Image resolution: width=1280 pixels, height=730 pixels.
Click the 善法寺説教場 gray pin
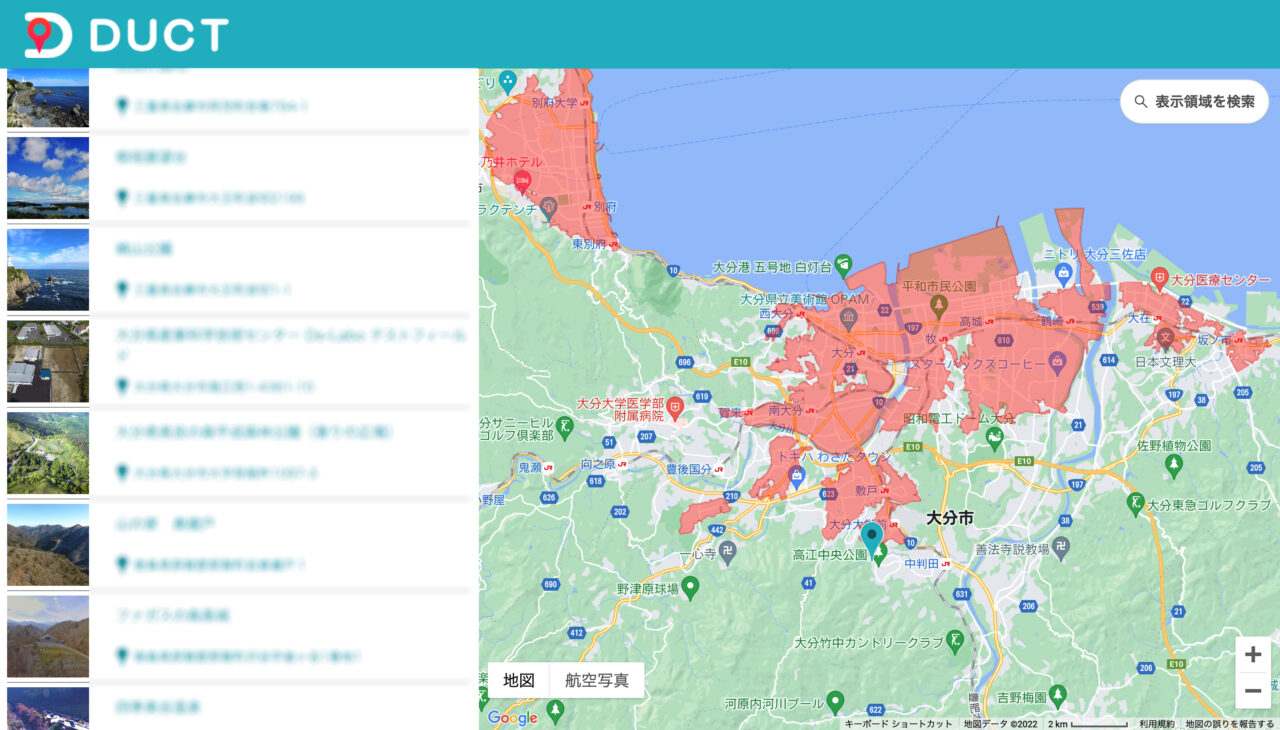click(x=1061, y=547)
